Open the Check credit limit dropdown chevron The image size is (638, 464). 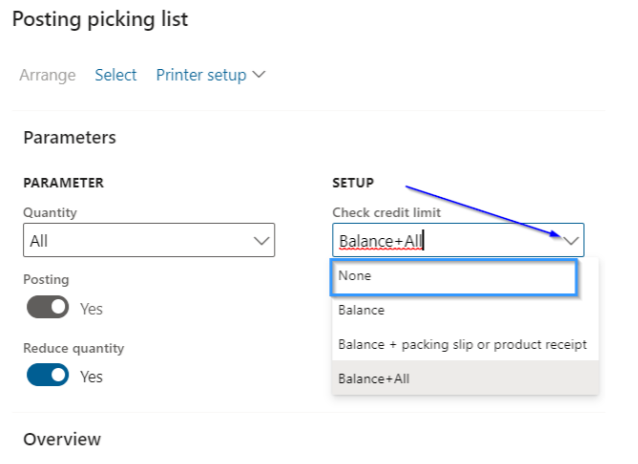pyautogui.click(x=571, y=241)
